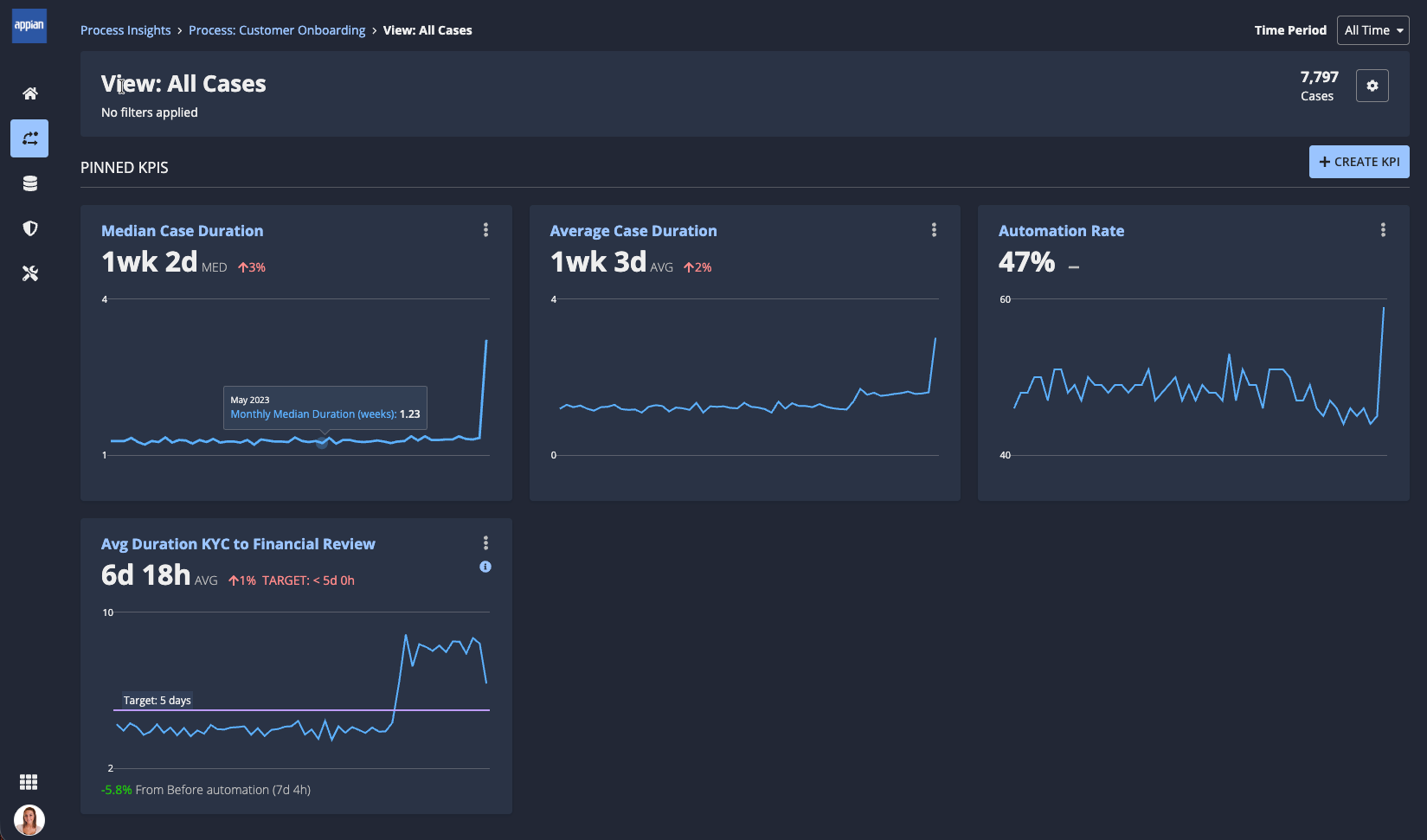Click the Appian logo
This screenshot has height=840, width=1427.
point(29,26)
